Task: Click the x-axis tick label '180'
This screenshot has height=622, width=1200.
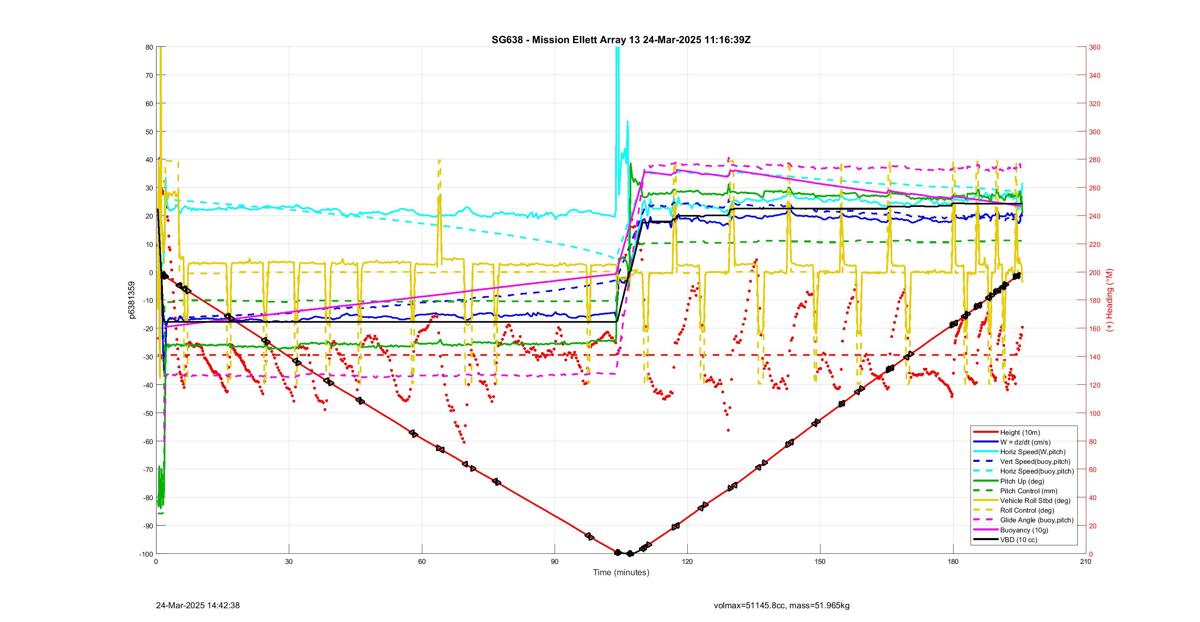Action: coord(953,562)
